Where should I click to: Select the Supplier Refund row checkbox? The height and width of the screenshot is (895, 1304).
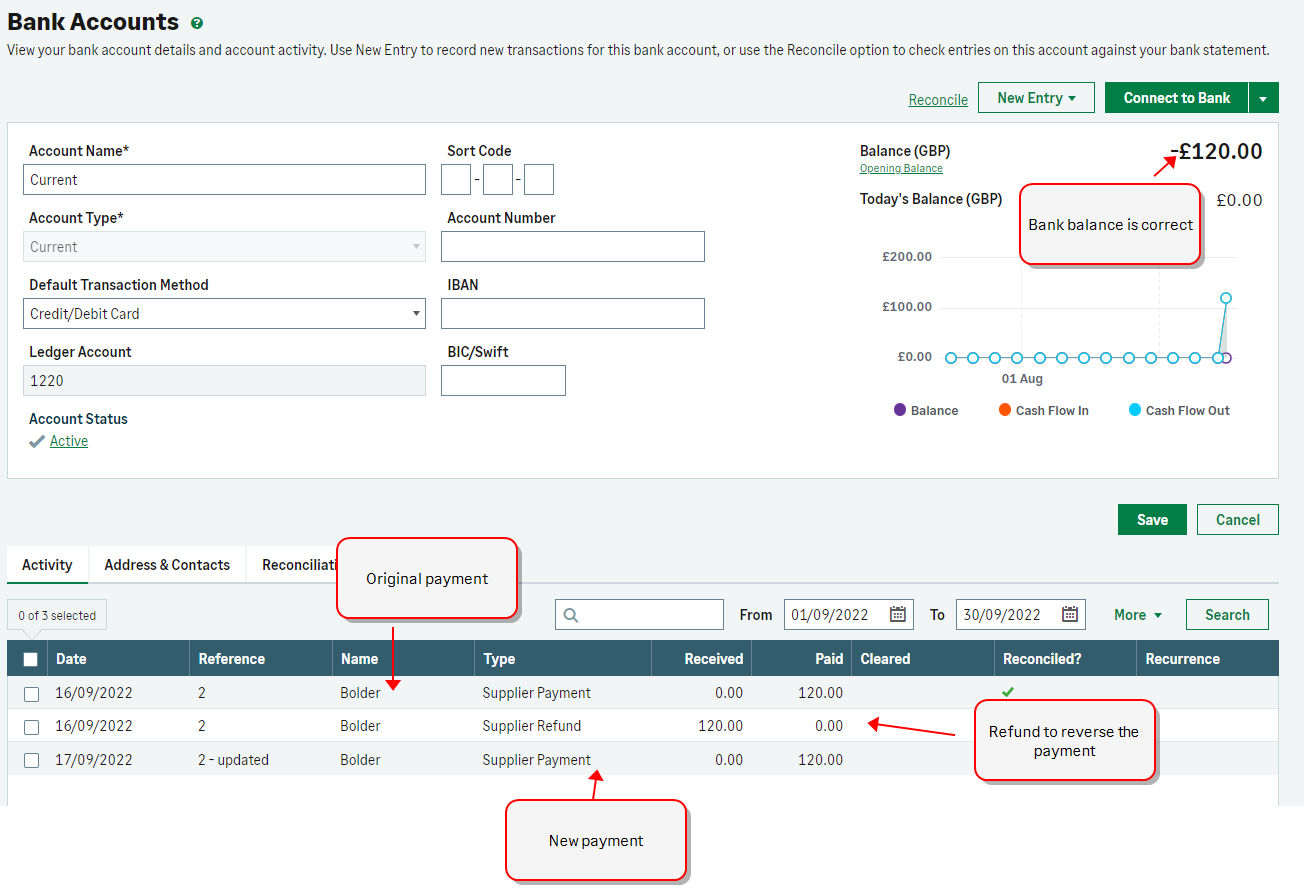pos(31,727)
